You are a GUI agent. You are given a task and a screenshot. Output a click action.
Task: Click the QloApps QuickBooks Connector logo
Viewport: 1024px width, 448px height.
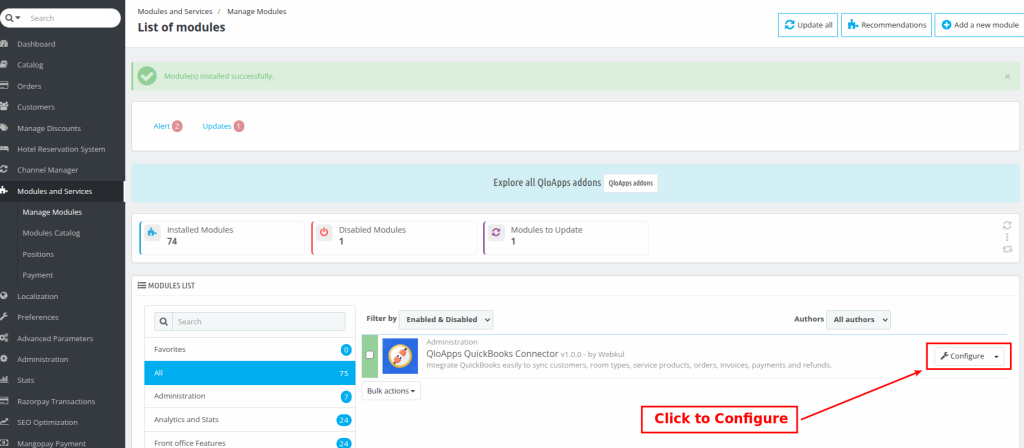(400, 355)
